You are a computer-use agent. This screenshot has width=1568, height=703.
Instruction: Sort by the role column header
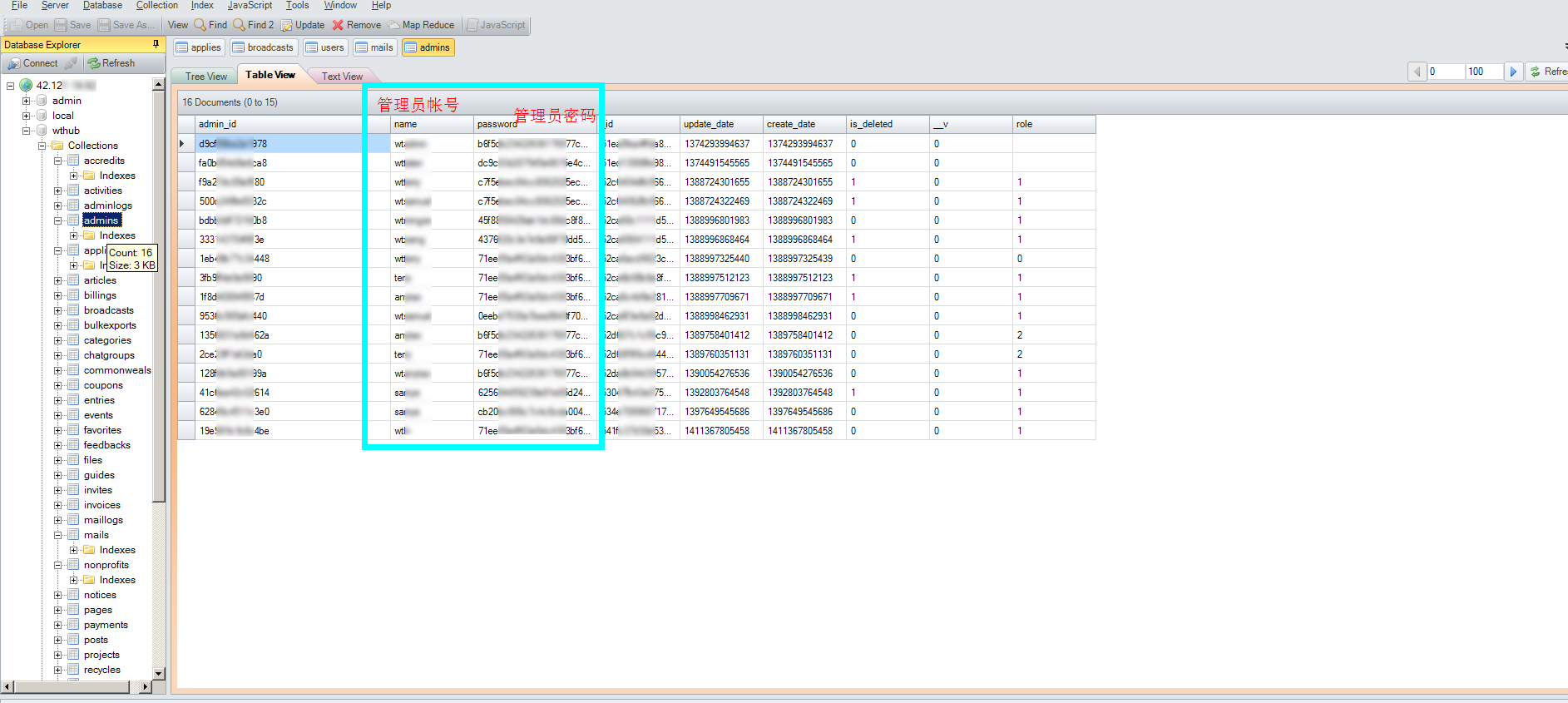click(x=1054, y=124)
